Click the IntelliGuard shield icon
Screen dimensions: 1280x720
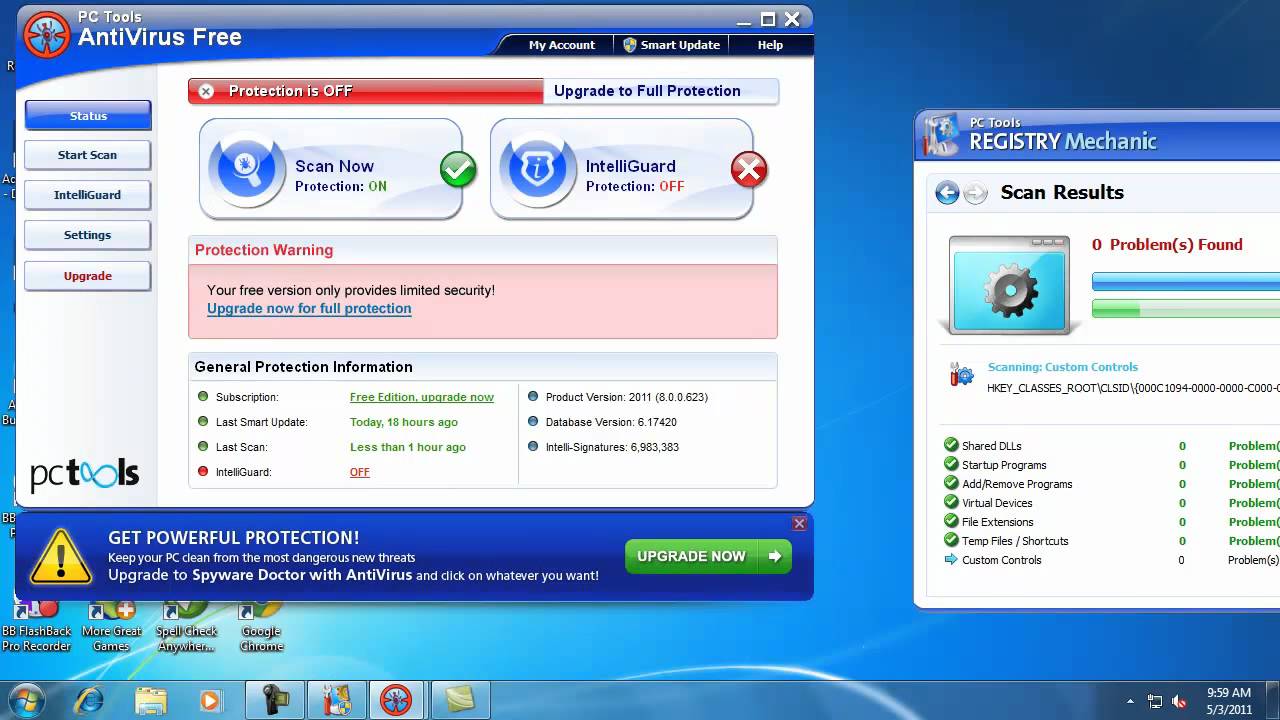[x=537, y=168]
